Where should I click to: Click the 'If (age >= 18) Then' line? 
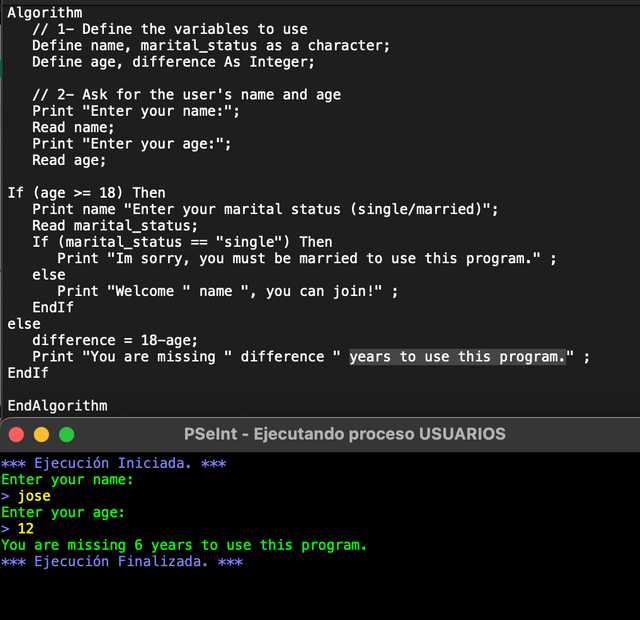pyautogui.click(x=87, y=193)
